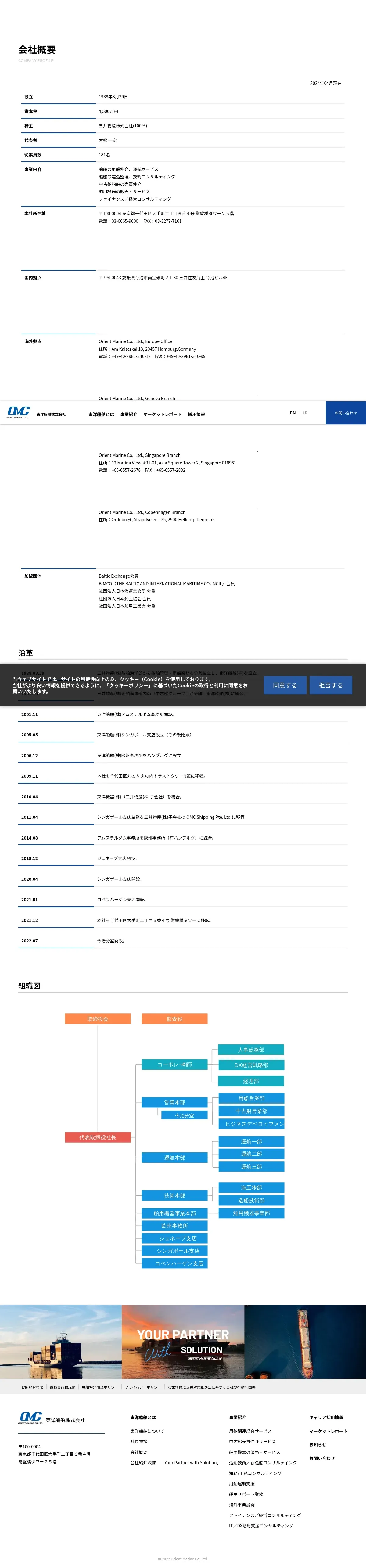Screen dimensions: 366x1568
Task: Click the Baltic Exchange会員 text
Action: coord(119,576)
